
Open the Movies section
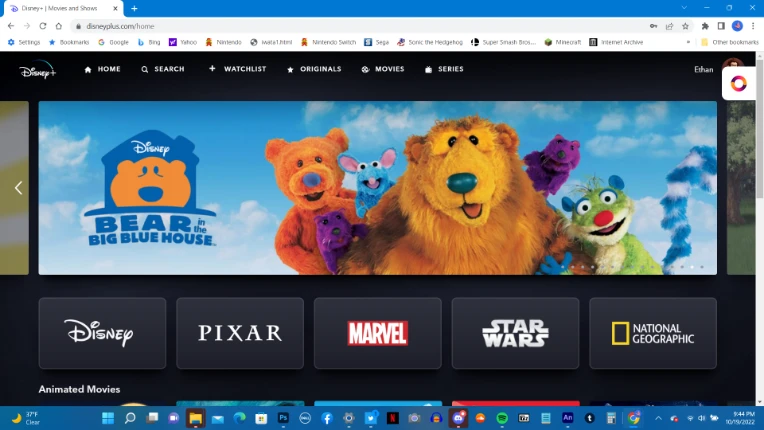click(x=383, y=69)
